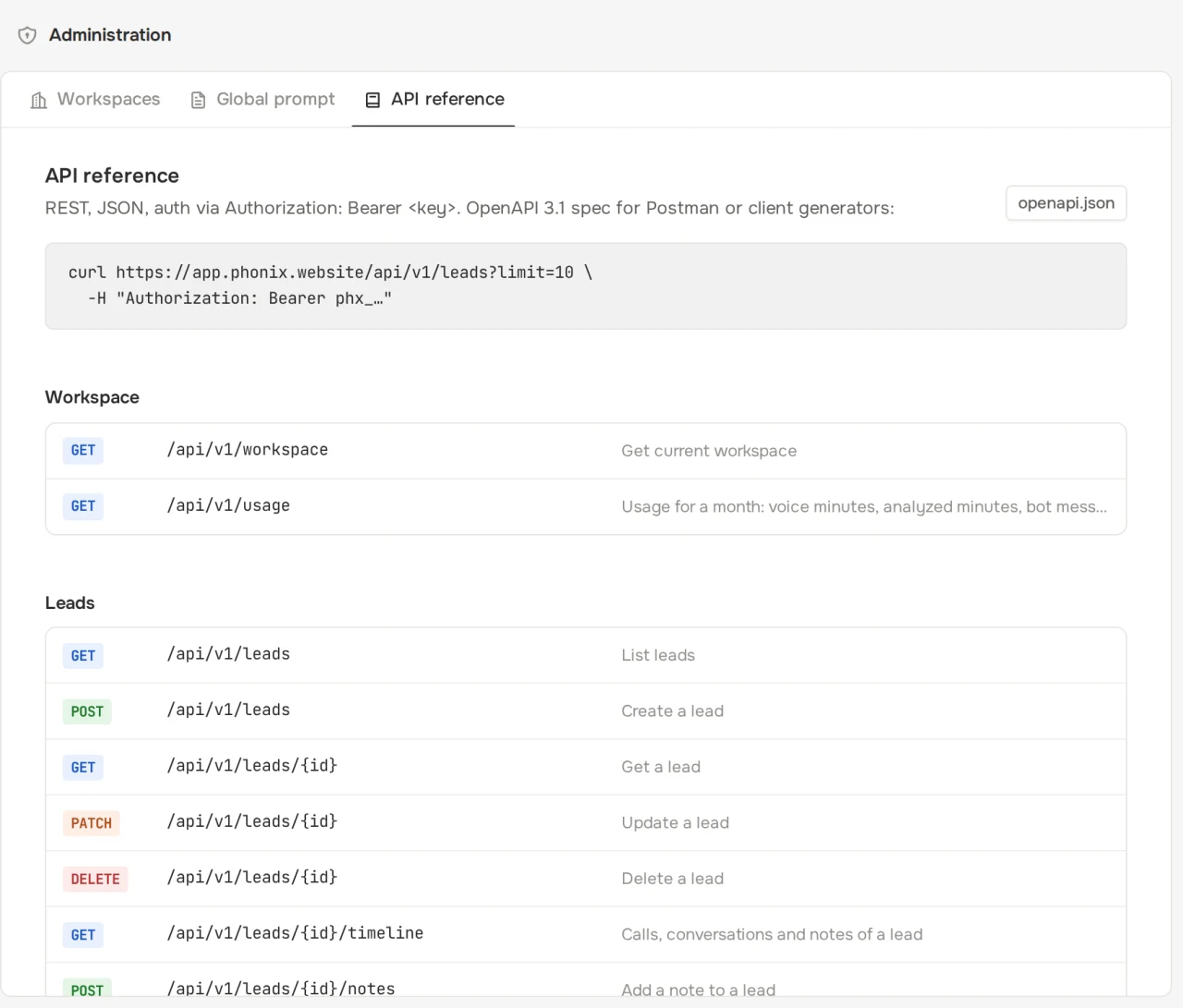Click the 'Get a lead' description
This screenshot has width=1183, height=1008.
pos(661,767)
